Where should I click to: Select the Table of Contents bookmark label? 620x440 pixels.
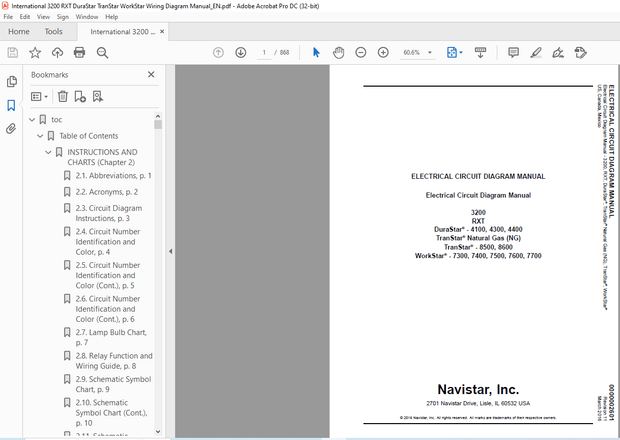point(89,136)
